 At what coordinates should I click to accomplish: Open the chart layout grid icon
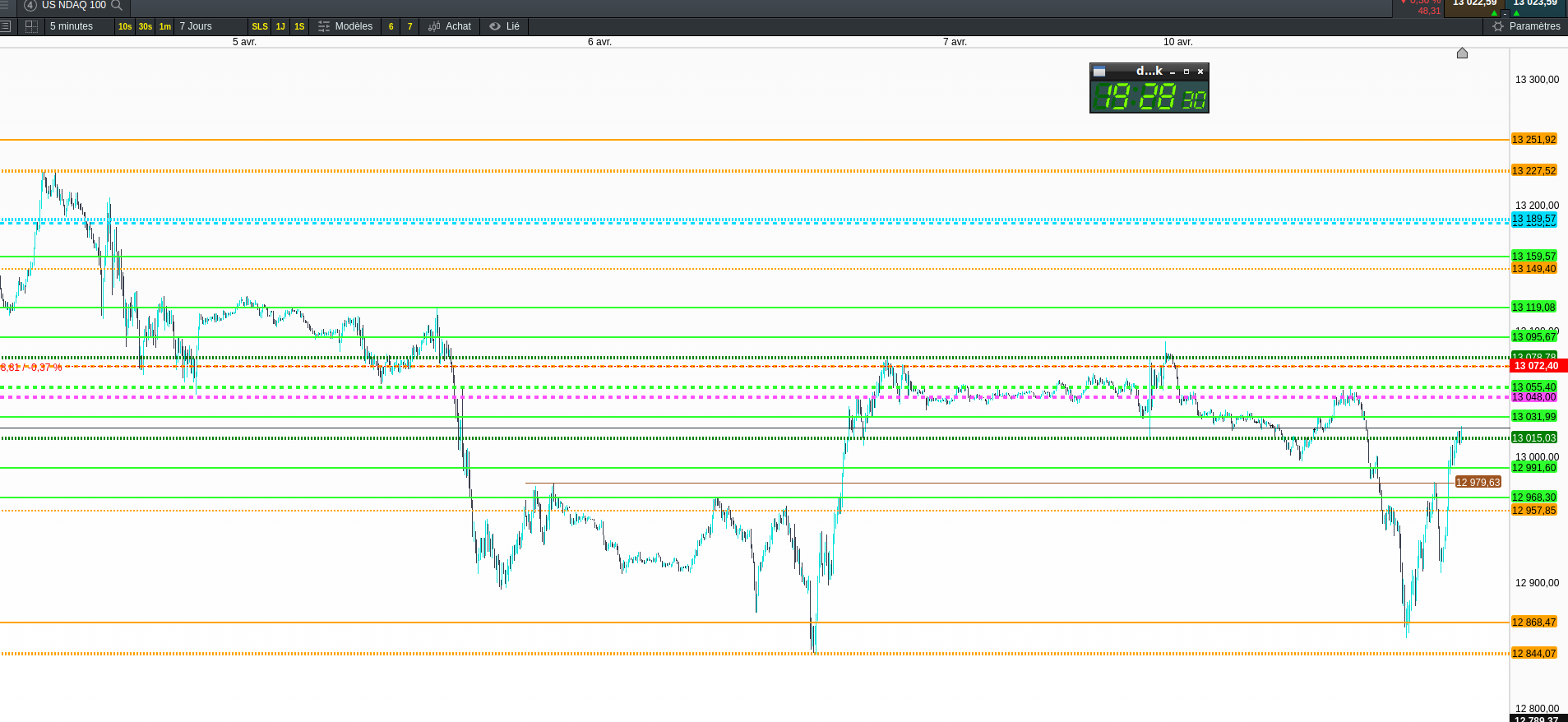click(x=31, y=26)
